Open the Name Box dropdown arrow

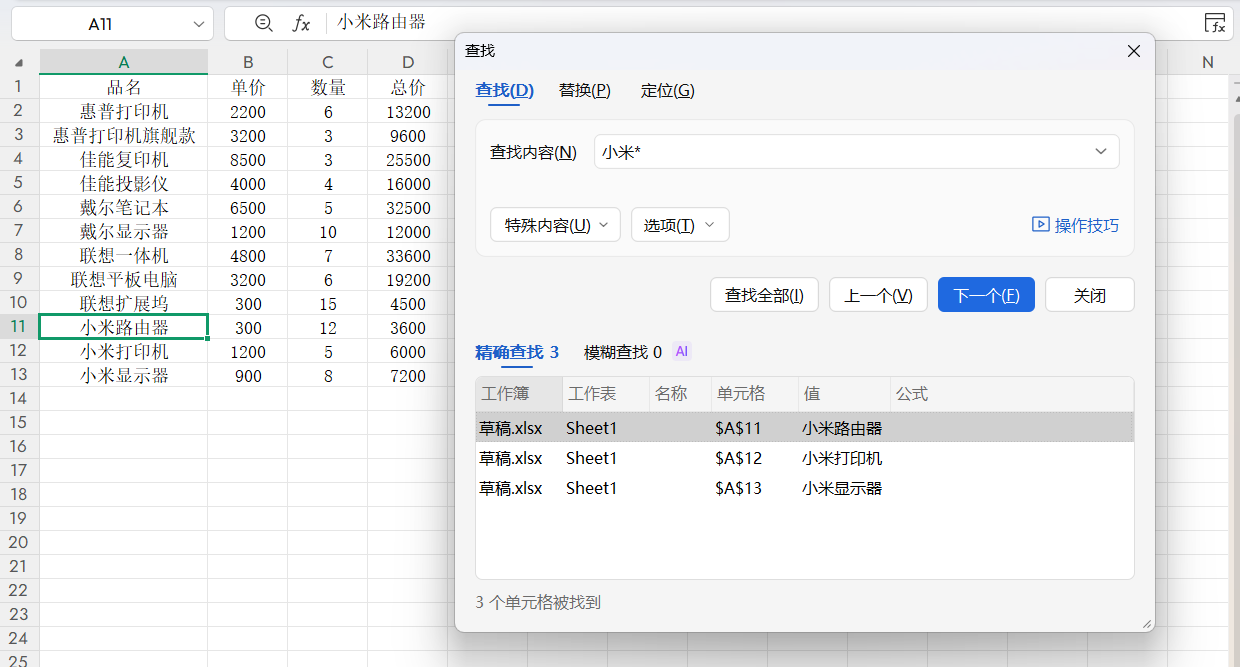point(197,24)
